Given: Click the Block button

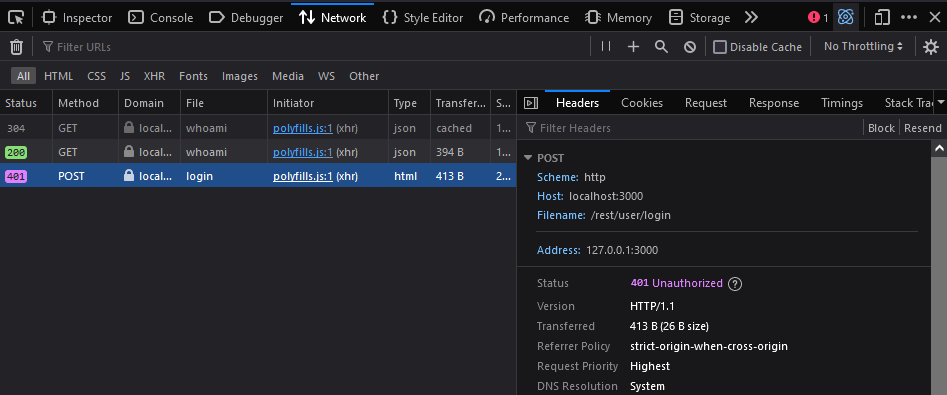Looking at the screenshot, I should (881, 128).
